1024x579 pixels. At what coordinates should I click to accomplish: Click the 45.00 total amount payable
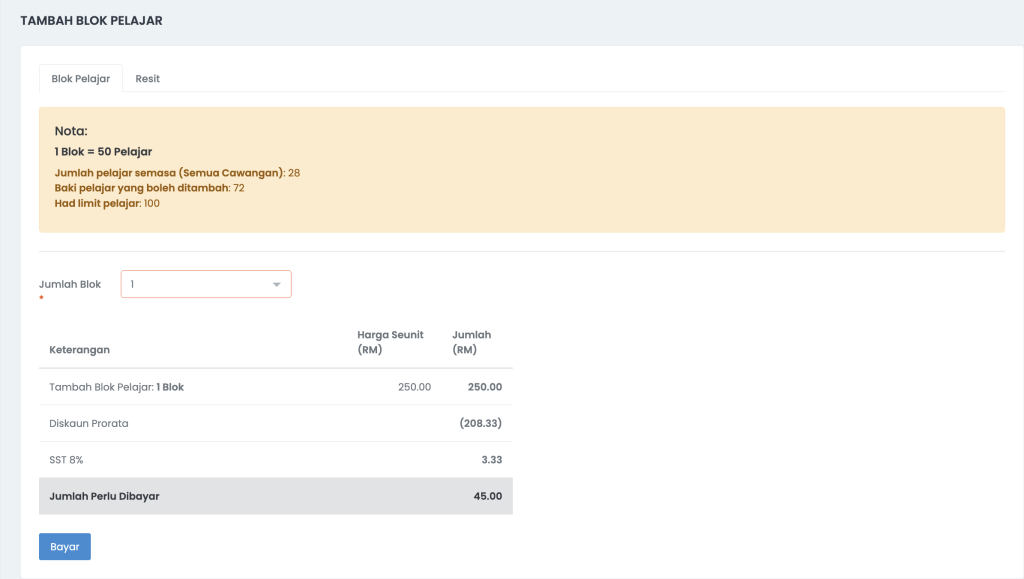coord(487,496)
